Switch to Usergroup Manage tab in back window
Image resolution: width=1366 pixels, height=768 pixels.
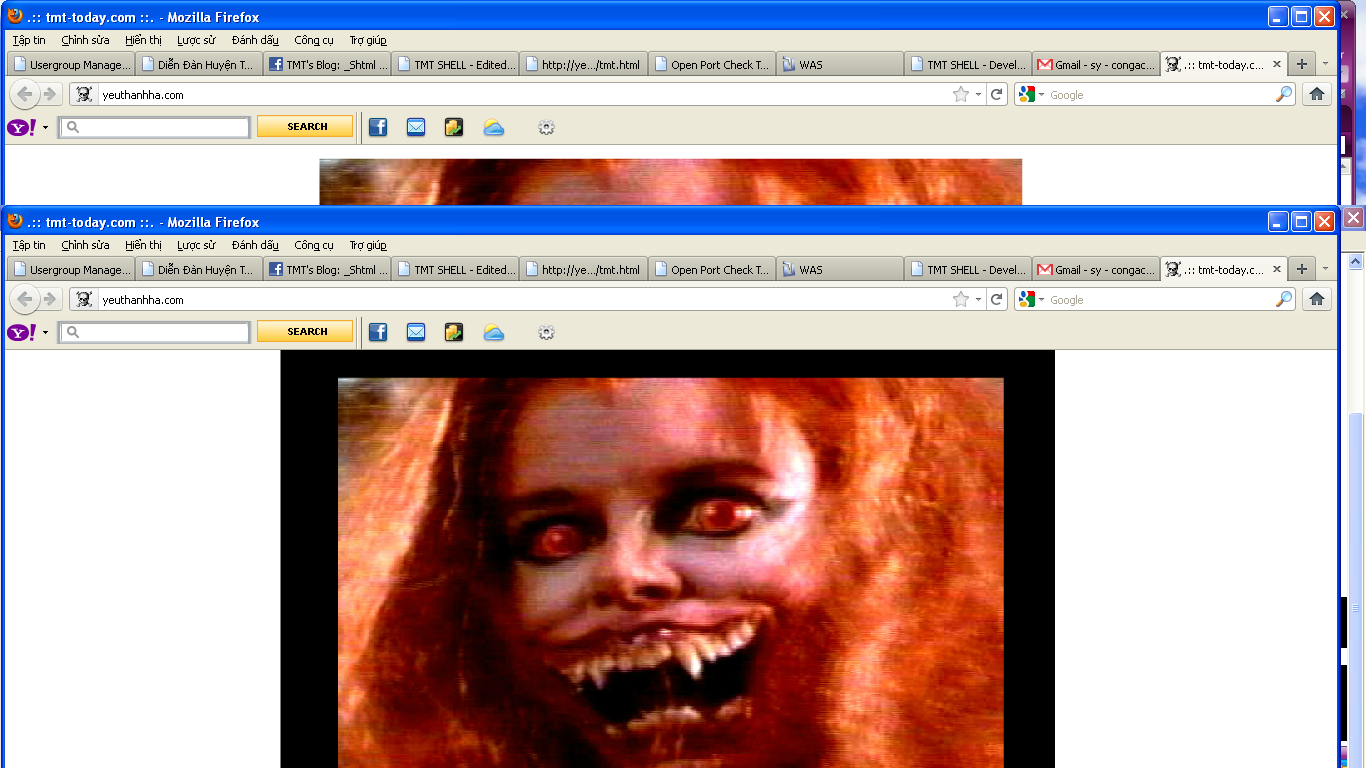point(71,64)
